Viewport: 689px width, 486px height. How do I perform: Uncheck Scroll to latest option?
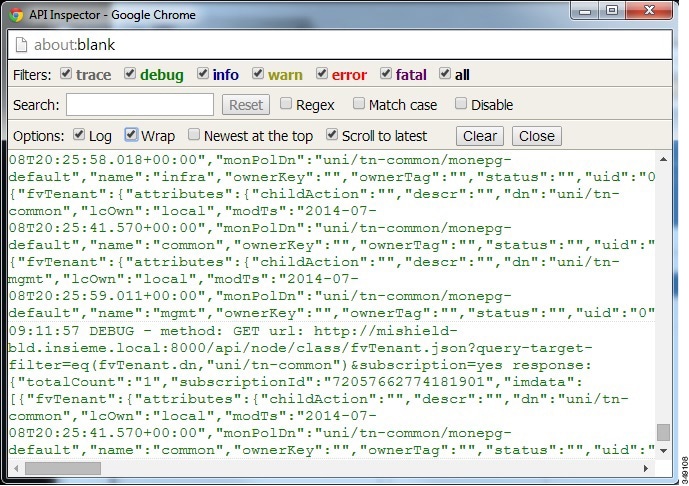coord(332,134)
